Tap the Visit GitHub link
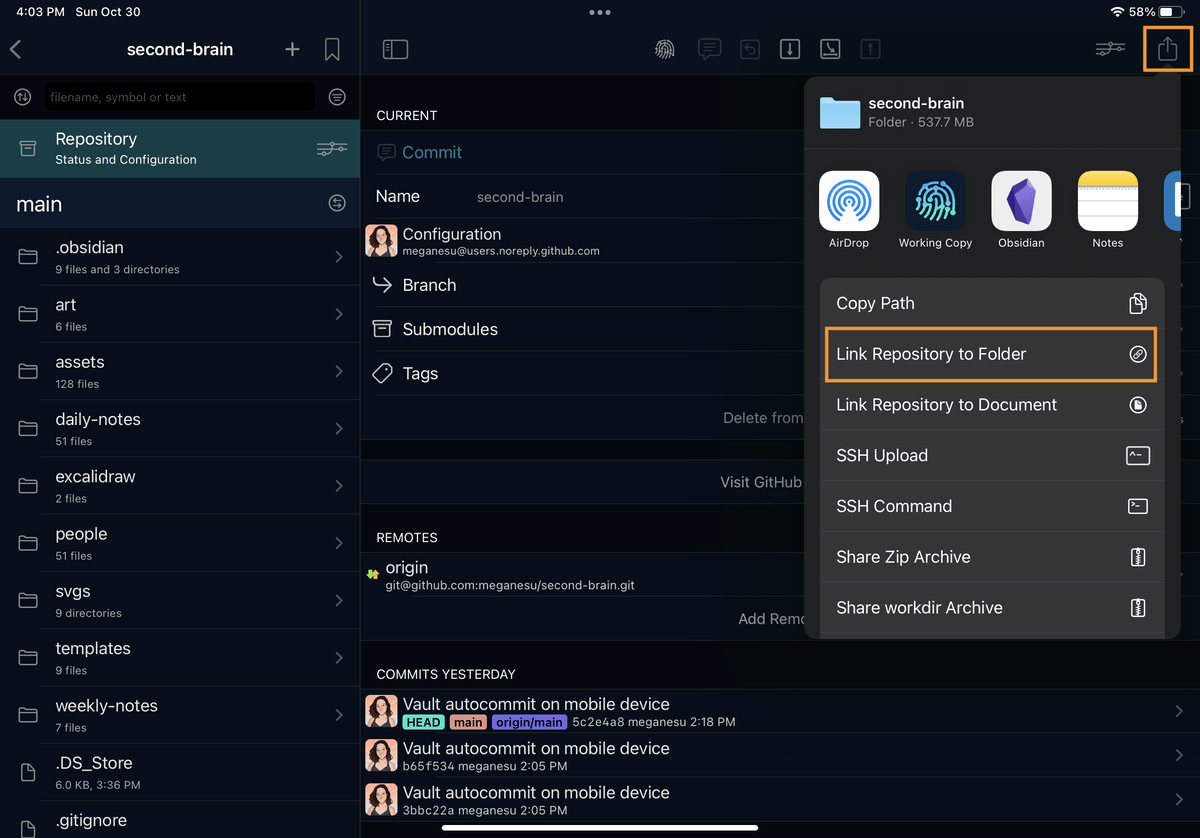1200x838 pixels. (761, 481)
